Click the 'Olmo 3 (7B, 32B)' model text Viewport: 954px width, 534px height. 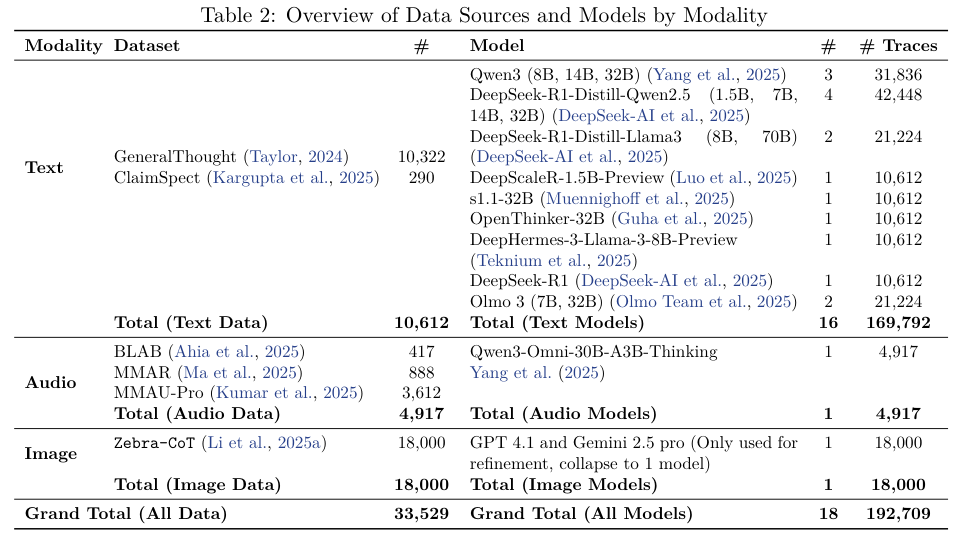pos(536,302)
